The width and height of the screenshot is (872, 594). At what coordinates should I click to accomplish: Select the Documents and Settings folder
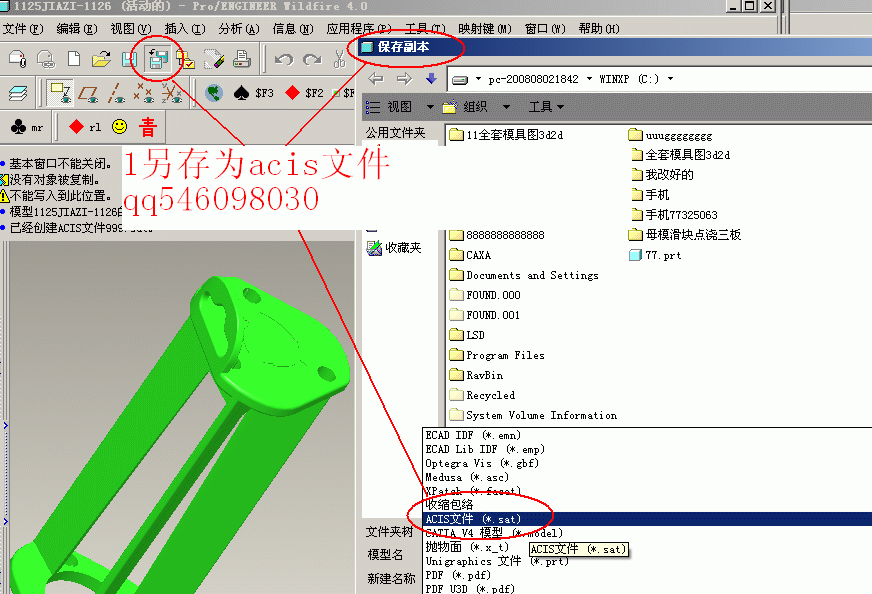(524, 275)
